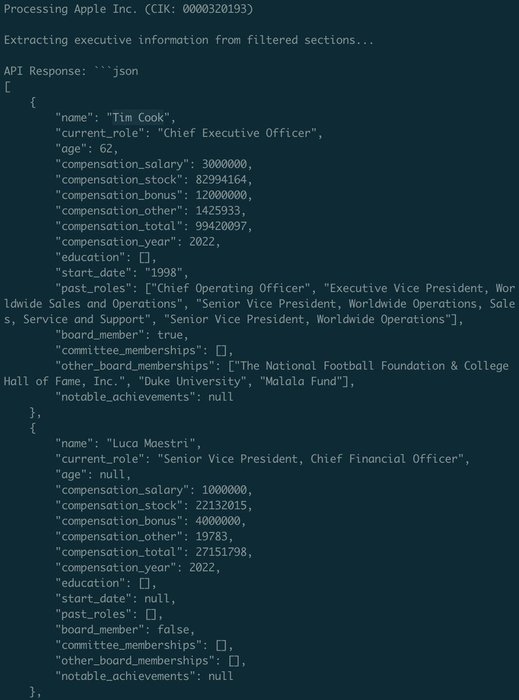Click Luca Maestri's total compensation 27151798

tap(221, 552)
